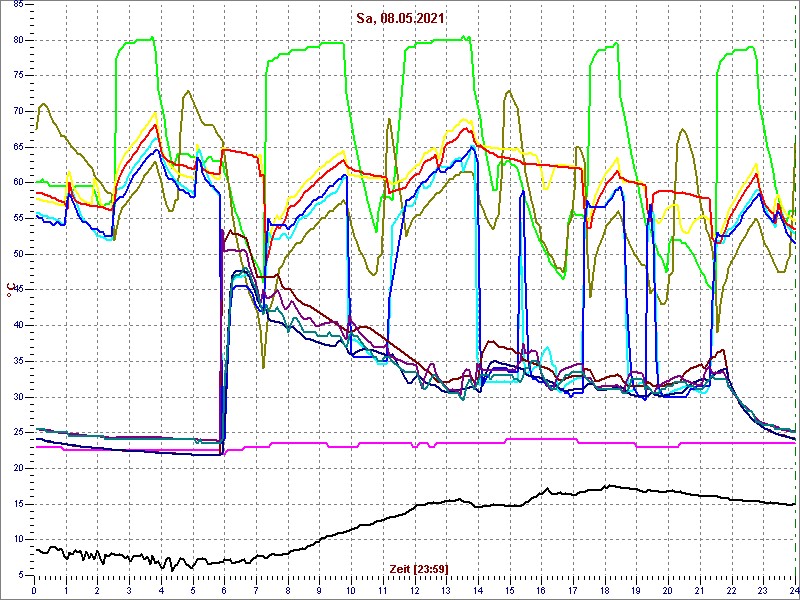Screen dimensions: 800x600
Task: Click hour '14' on the time axis
Action: click(x=478, y=590)
